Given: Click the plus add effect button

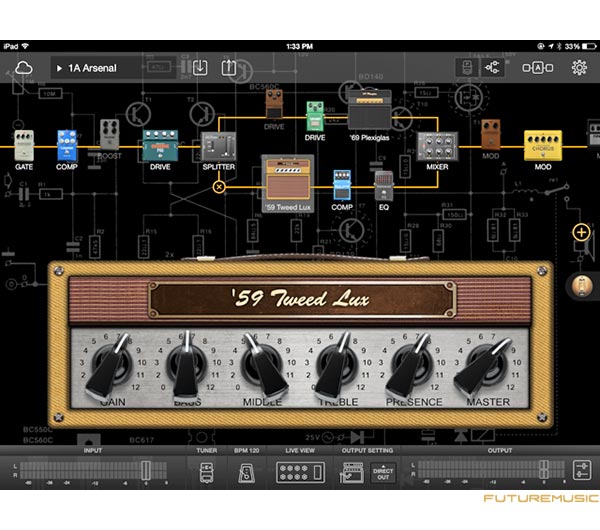Looking at the screenshot, I should point(581,232).
